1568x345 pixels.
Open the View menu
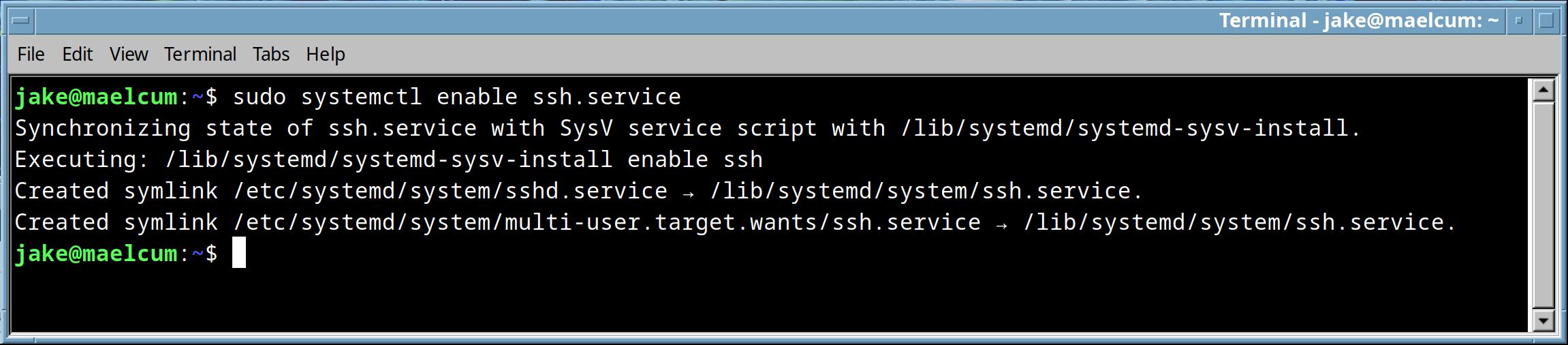(129, 54)
